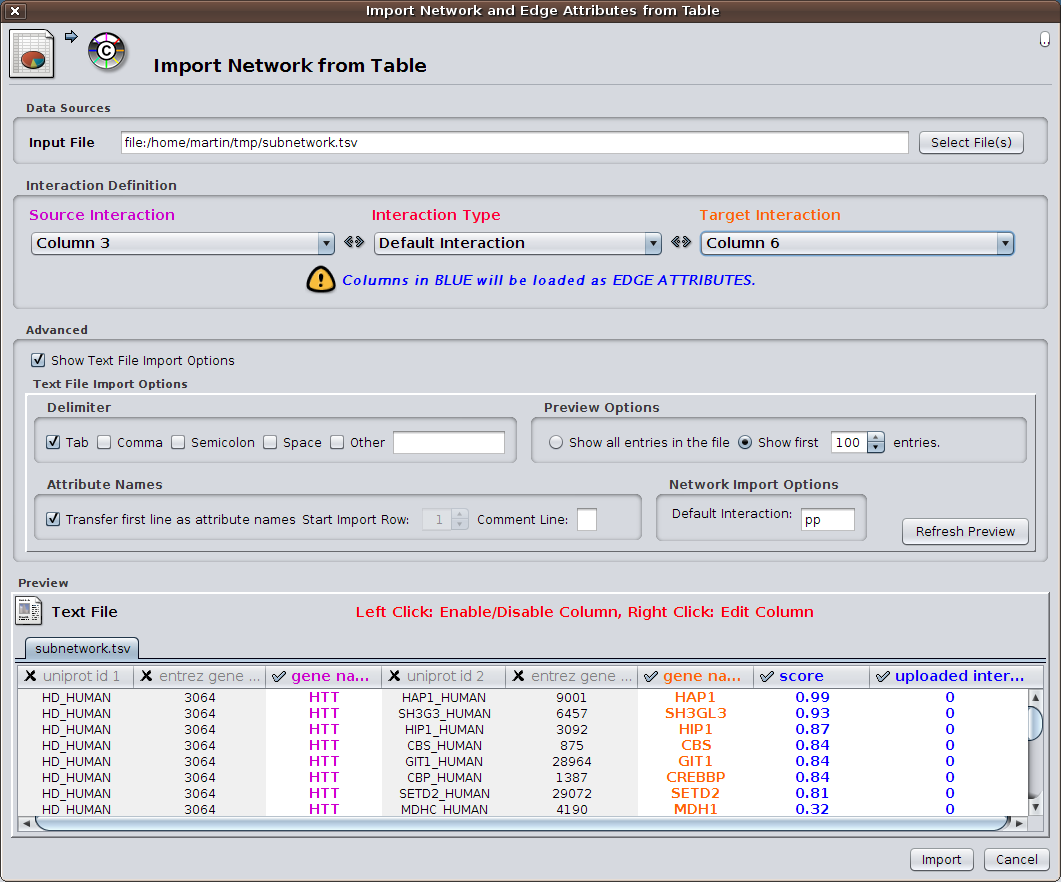The height and width of the screenshot is (882, 1061).
Task: Select Show all entries in the file
Action: pos(556,442)
